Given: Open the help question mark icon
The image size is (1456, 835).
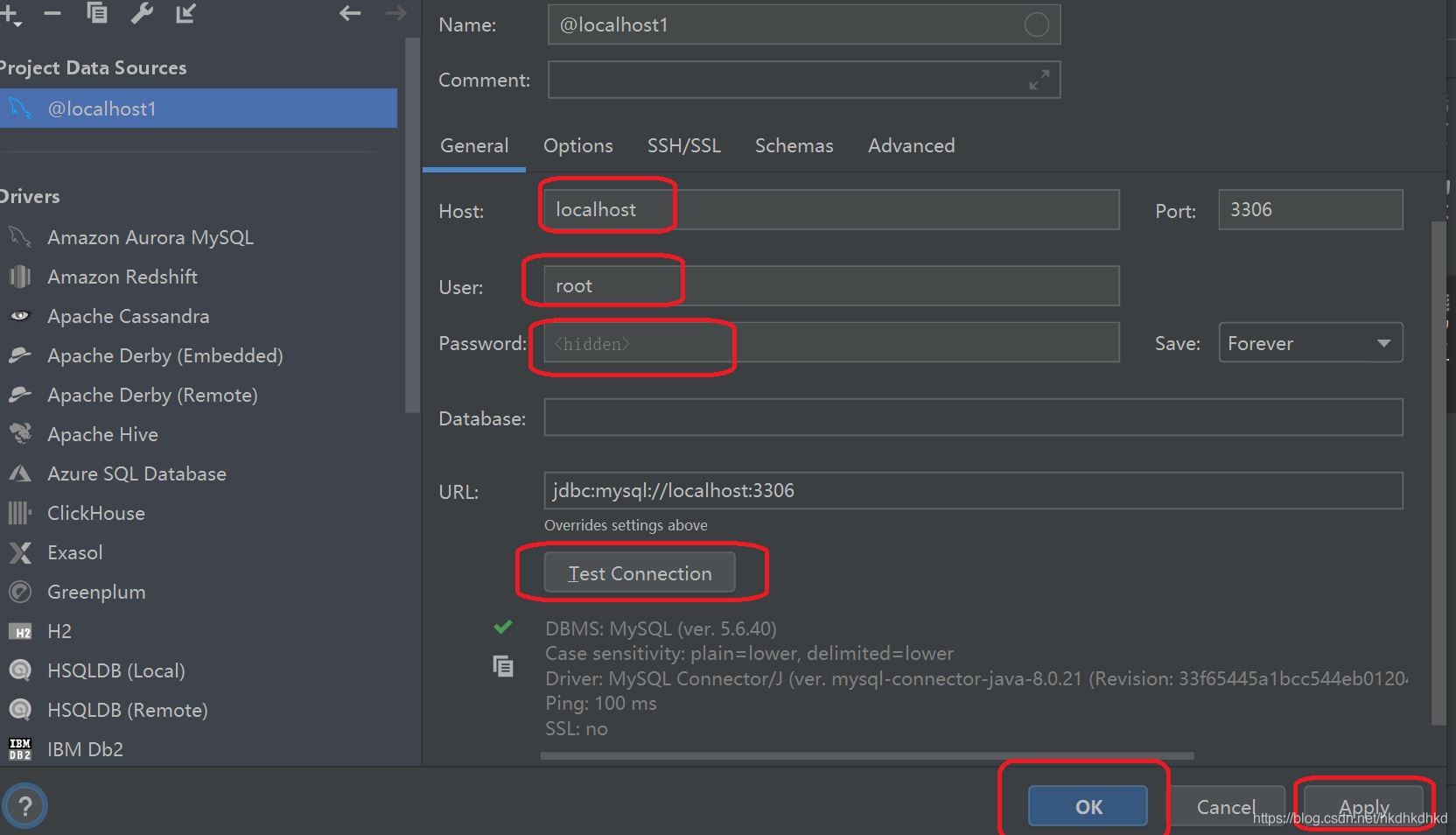Looking at the screenshot, I should tap(25, 805).
